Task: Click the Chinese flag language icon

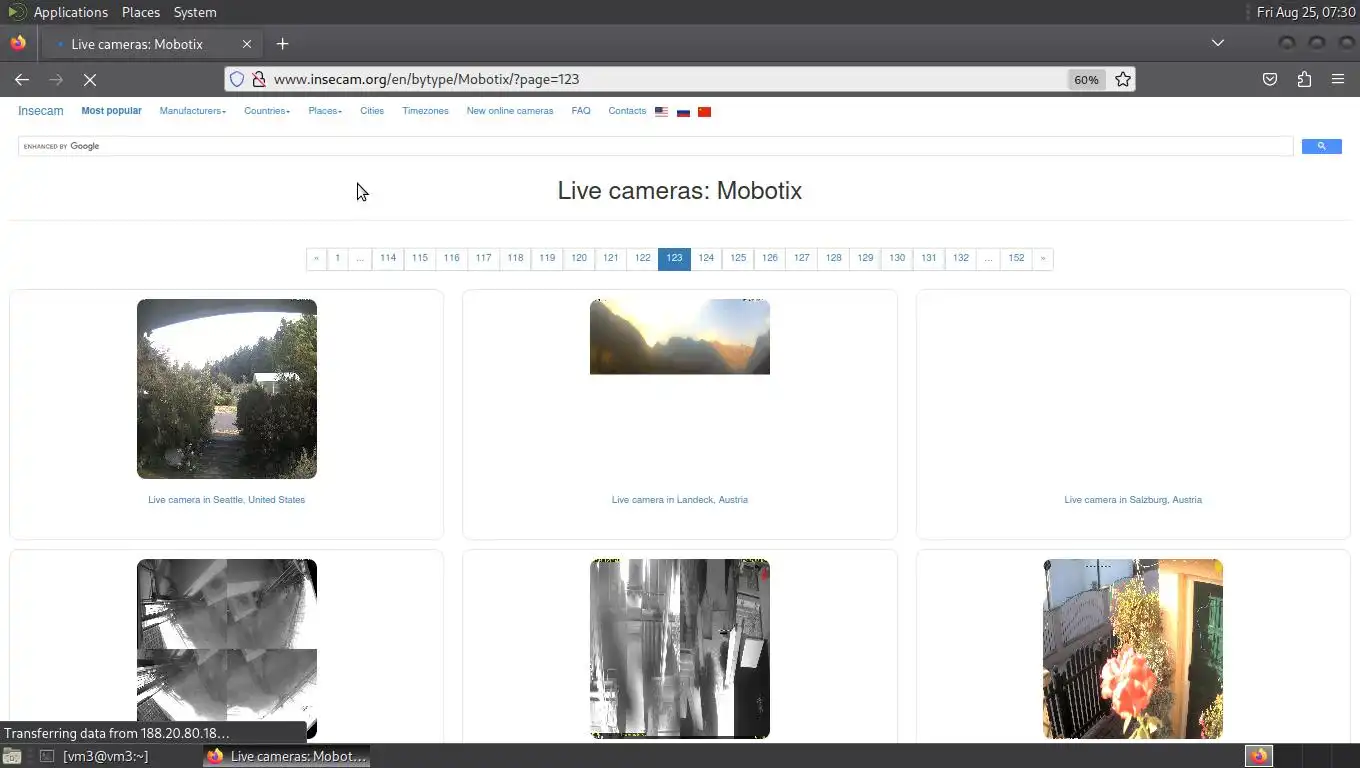Action: click(704, 112)
